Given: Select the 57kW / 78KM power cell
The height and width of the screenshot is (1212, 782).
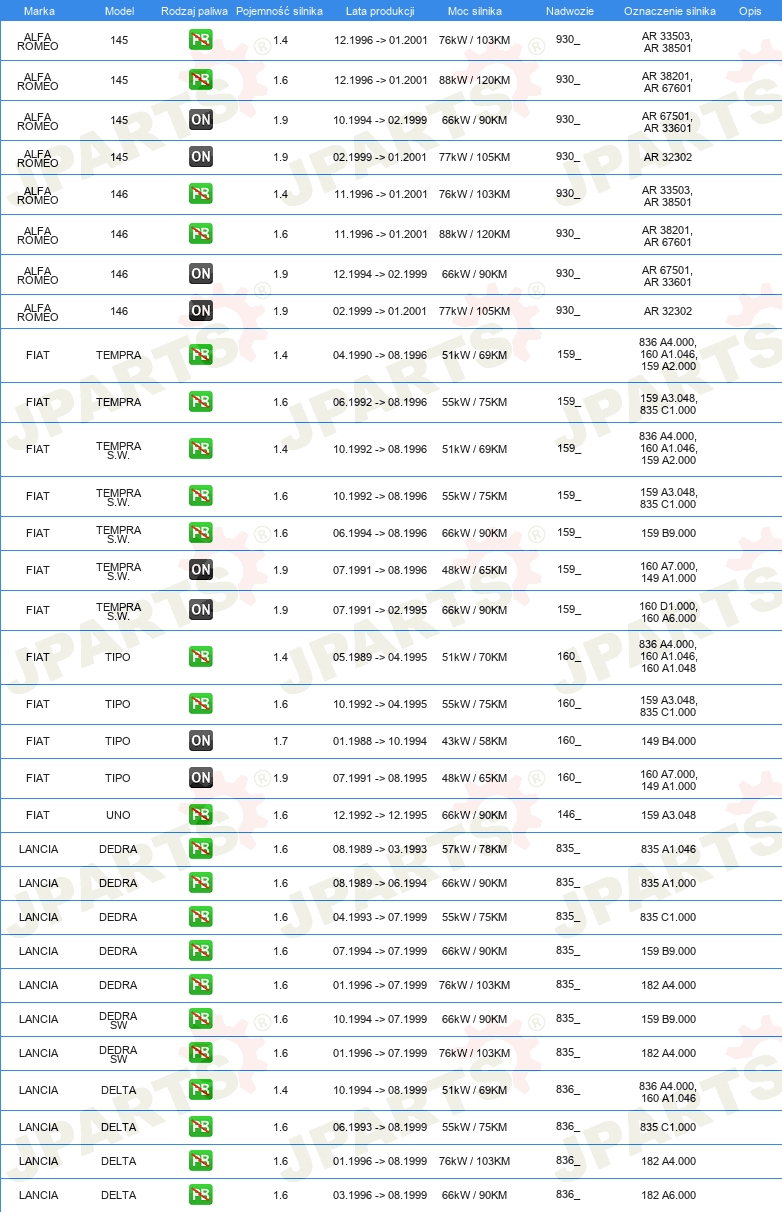Looking at the screenshot, I should pyautogui.click(x=474, y=849).
